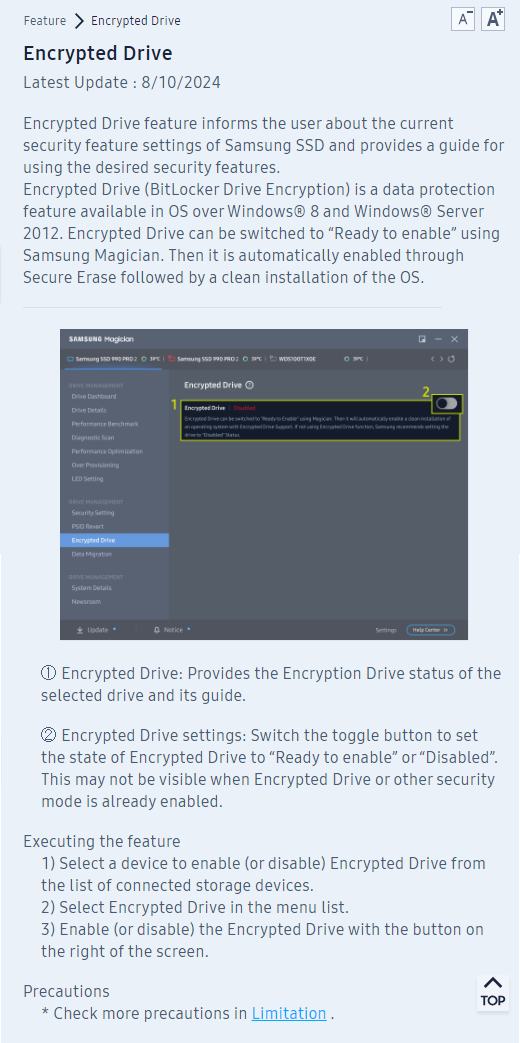Increase font size with A+ icon
The width and height of the screenshot is (520, 1043).
point(493,19)
